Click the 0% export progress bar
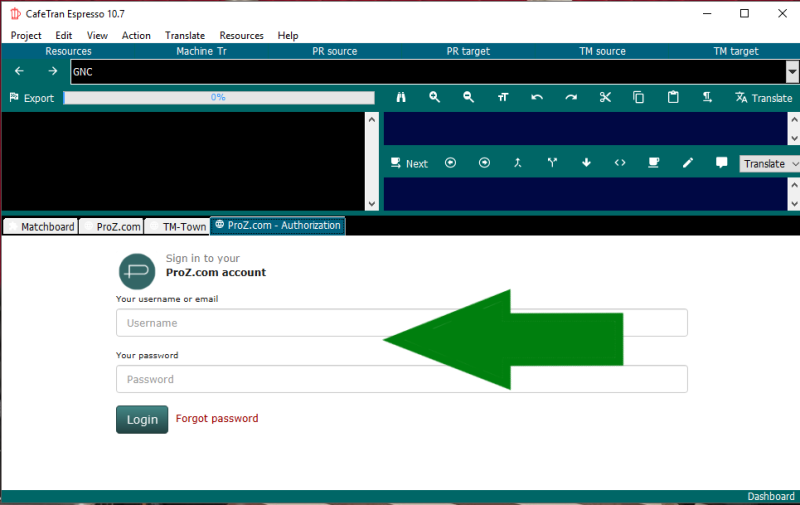The height and width of the screenshot is (505, 800). coord(219,97)
